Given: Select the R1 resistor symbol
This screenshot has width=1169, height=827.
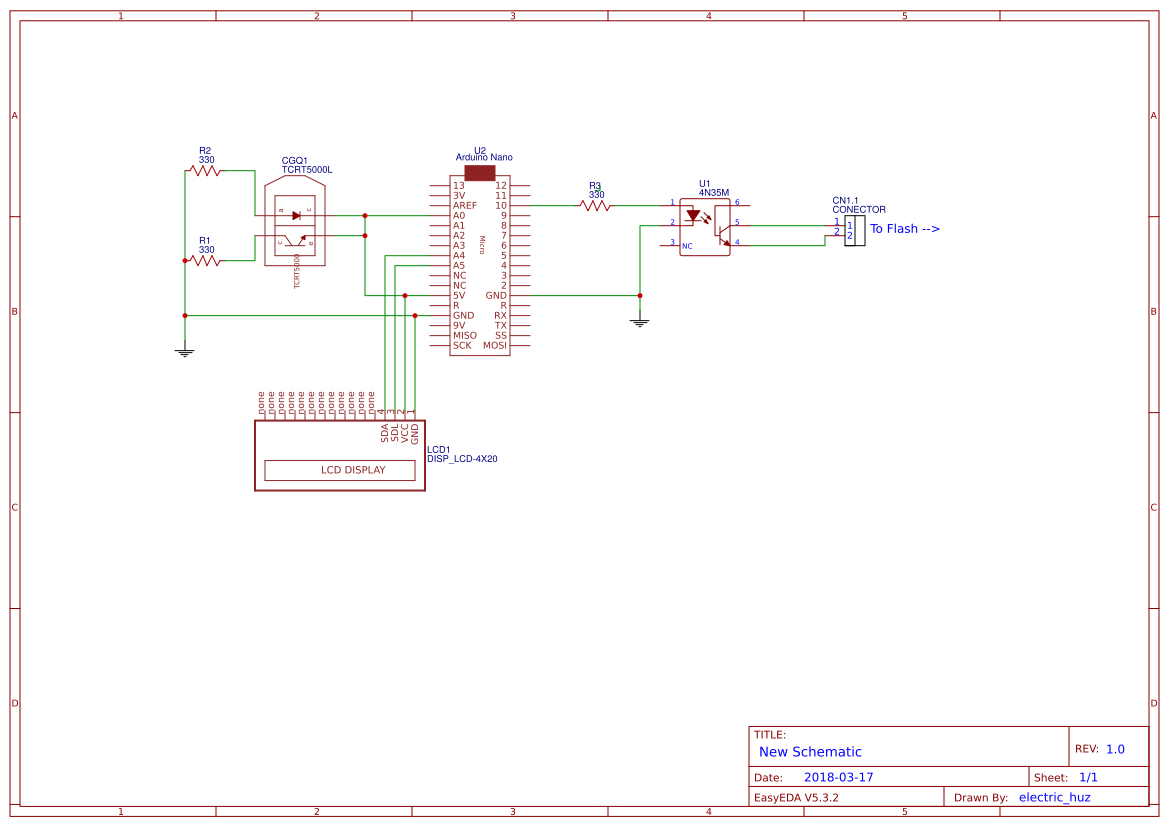Looking at the screenshot, I should (205, 260).
